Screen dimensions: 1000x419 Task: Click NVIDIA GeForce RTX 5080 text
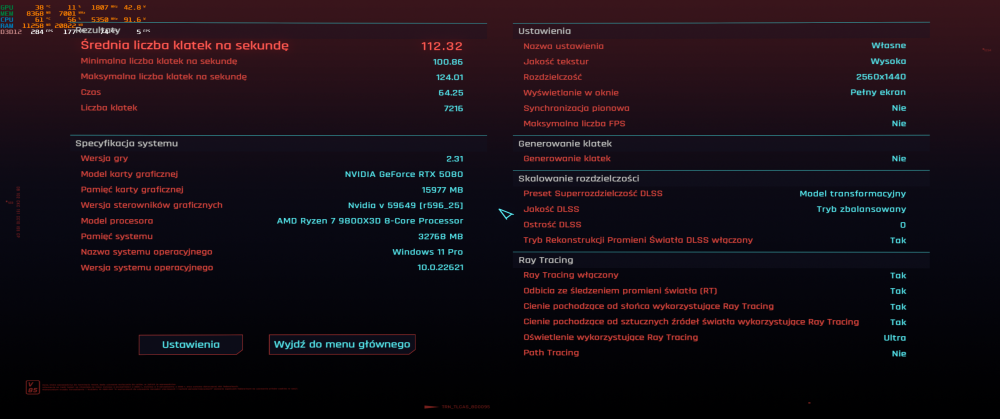coord(404,174)
